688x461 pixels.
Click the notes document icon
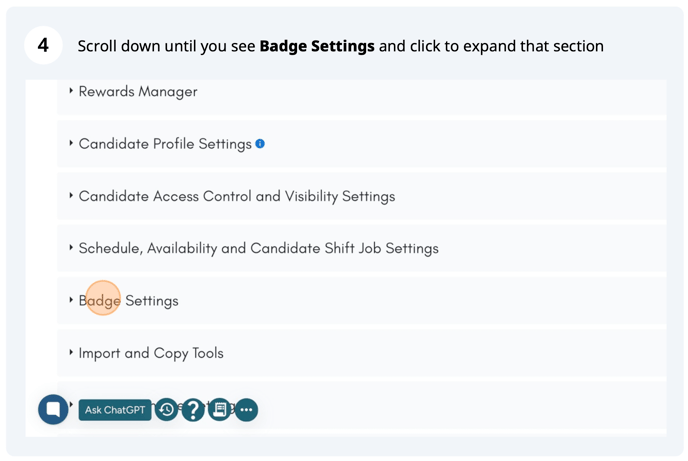pos(220,409)
